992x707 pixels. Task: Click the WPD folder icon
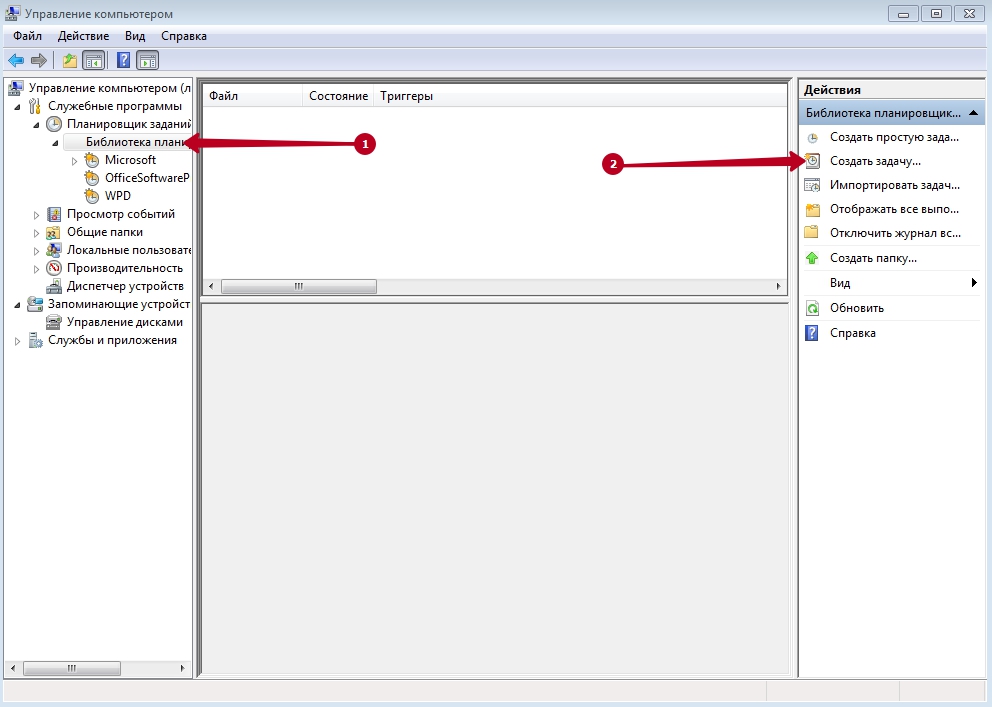click(92, 196)
